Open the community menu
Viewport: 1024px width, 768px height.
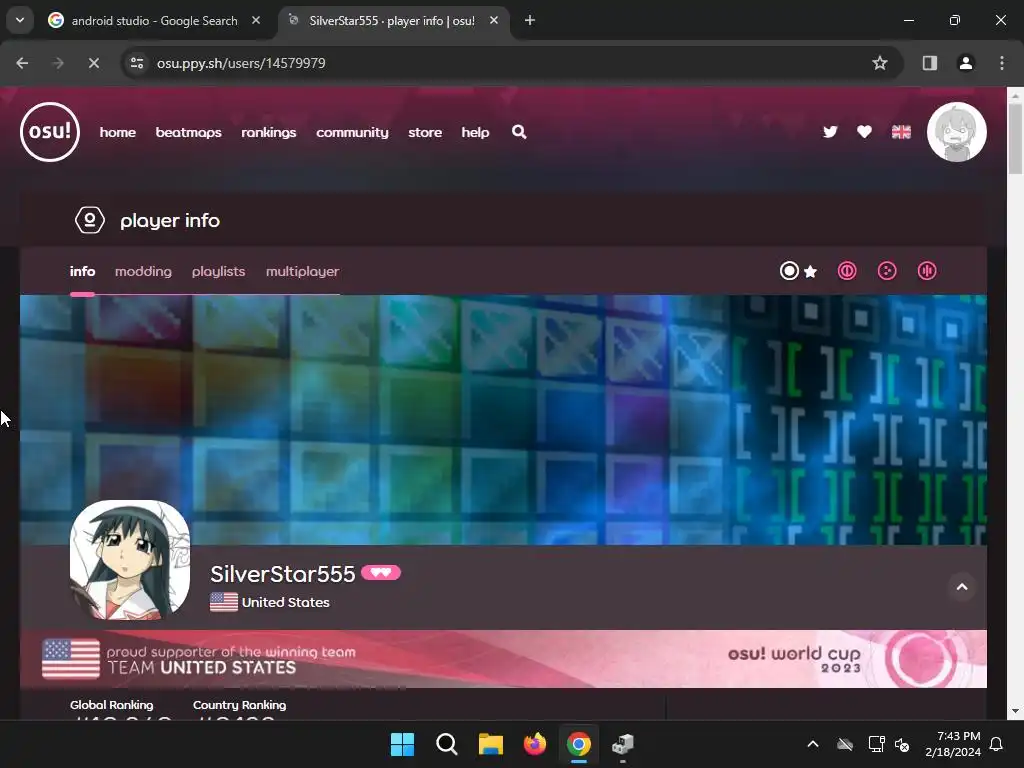pos(352,132)
